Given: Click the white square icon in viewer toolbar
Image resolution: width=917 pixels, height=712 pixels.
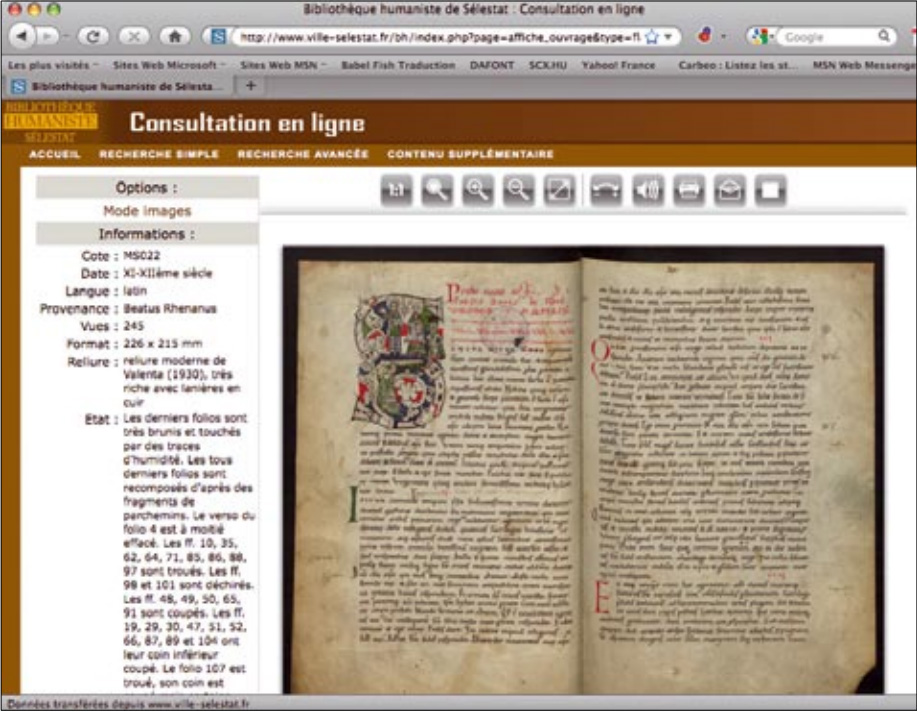Looking at the screenshot, I should pos(771,190).
